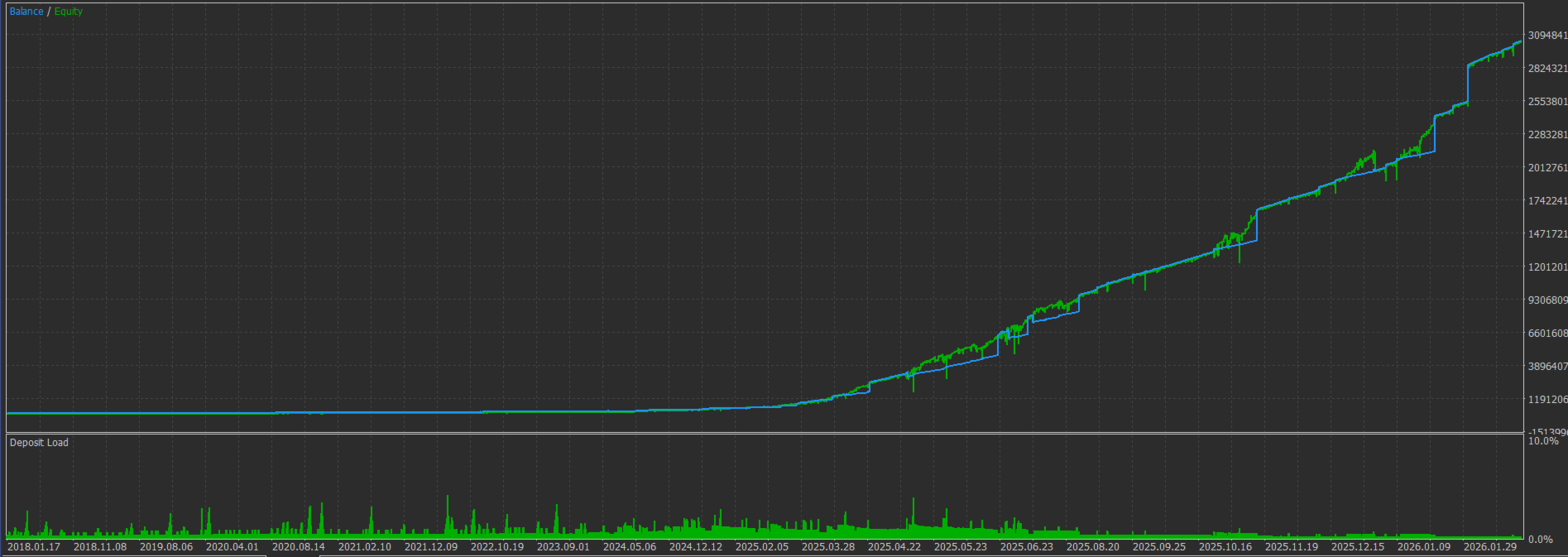Click the 1471721 price scale value
Image resolution: width=1568 pixels, height=557 pixels.
1547,234
